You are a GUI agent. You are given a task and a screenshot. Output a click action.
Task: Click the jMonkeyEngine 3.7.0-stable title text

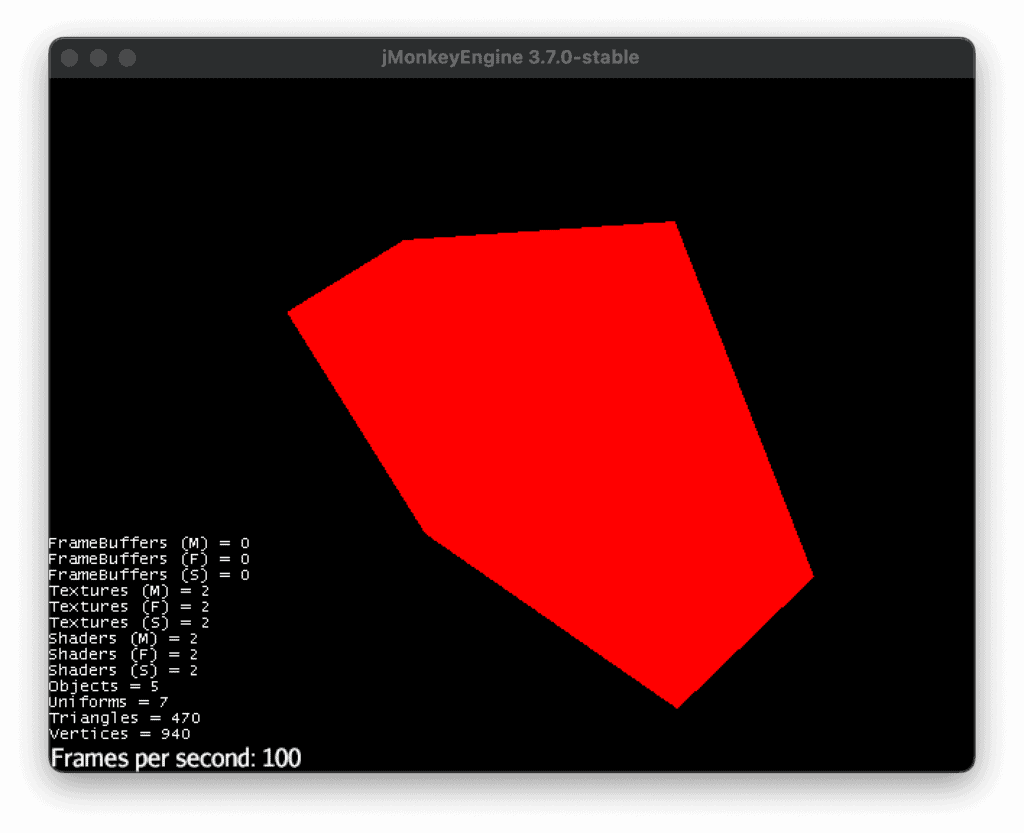click(x=510, y=58)
